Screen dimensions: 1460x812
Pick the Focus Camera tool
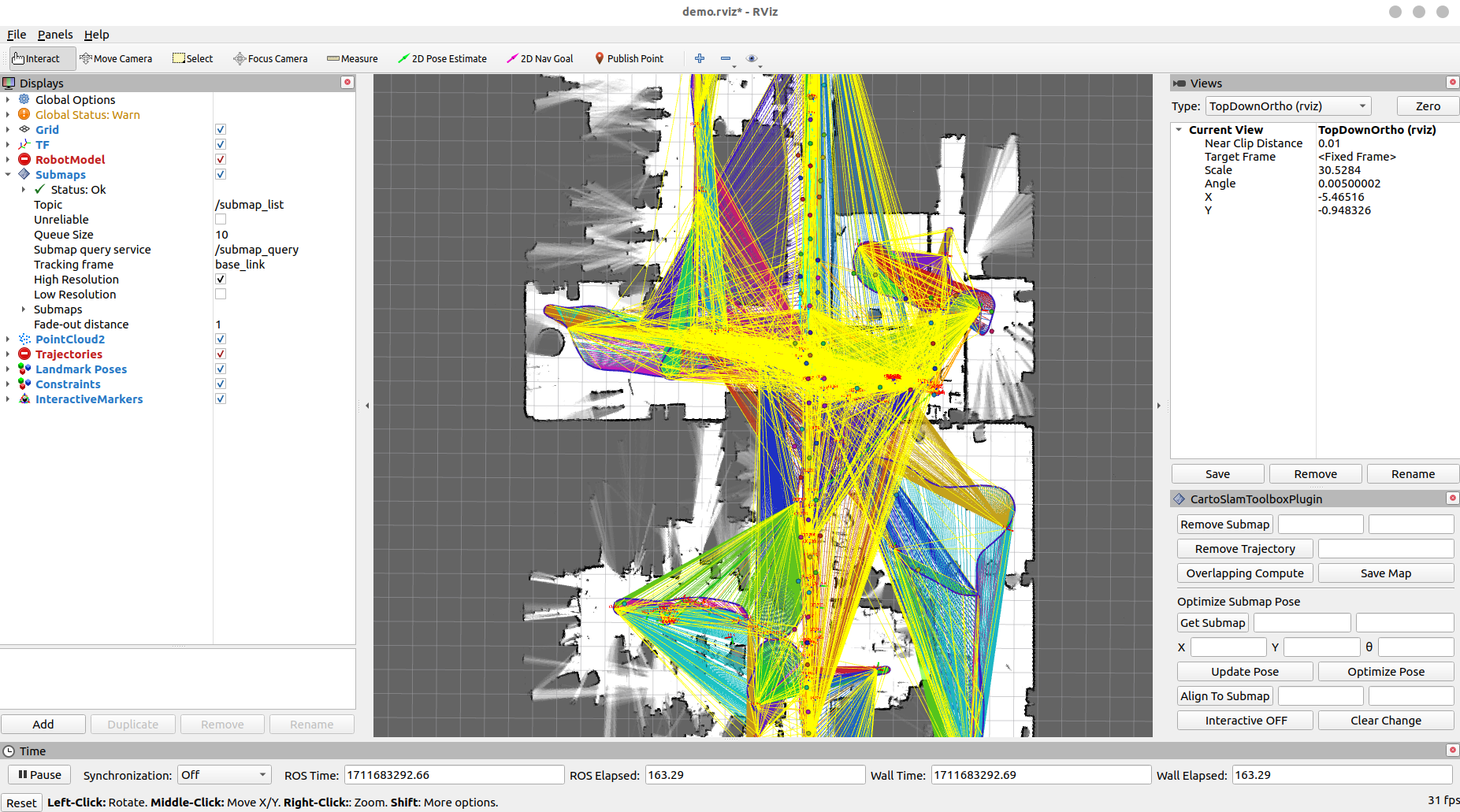(270, 58)
